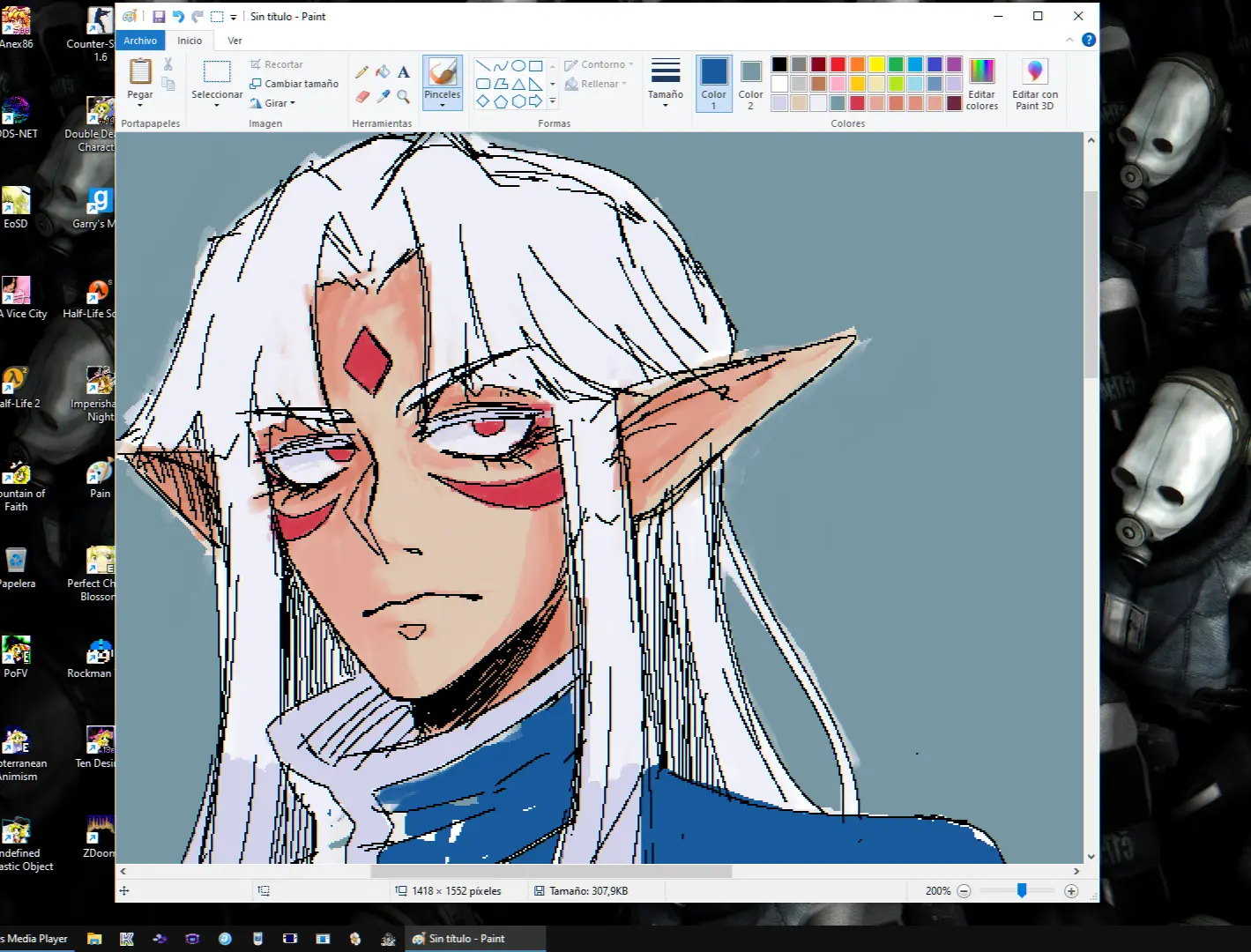1251x952 pixels.
Task: Click the zoom slider handle
Action: coord(1022,891)
